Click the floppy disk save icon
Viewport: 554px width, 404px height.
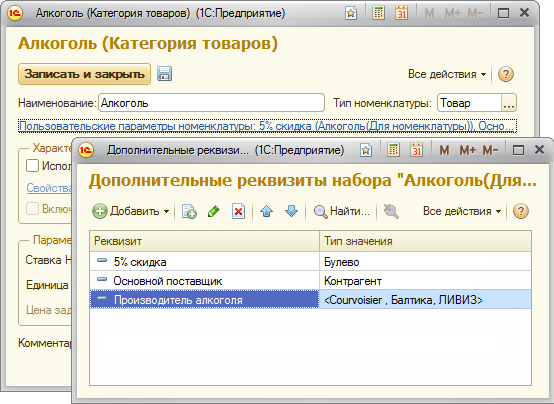pyautogui.click(x=164, y=74)
